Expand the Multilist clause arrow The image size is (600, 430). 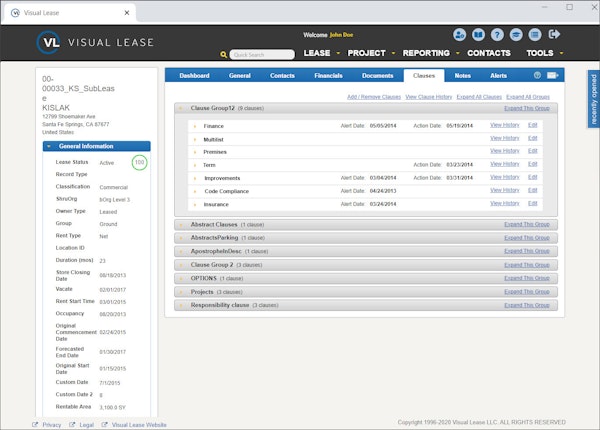tap(195, 140)
